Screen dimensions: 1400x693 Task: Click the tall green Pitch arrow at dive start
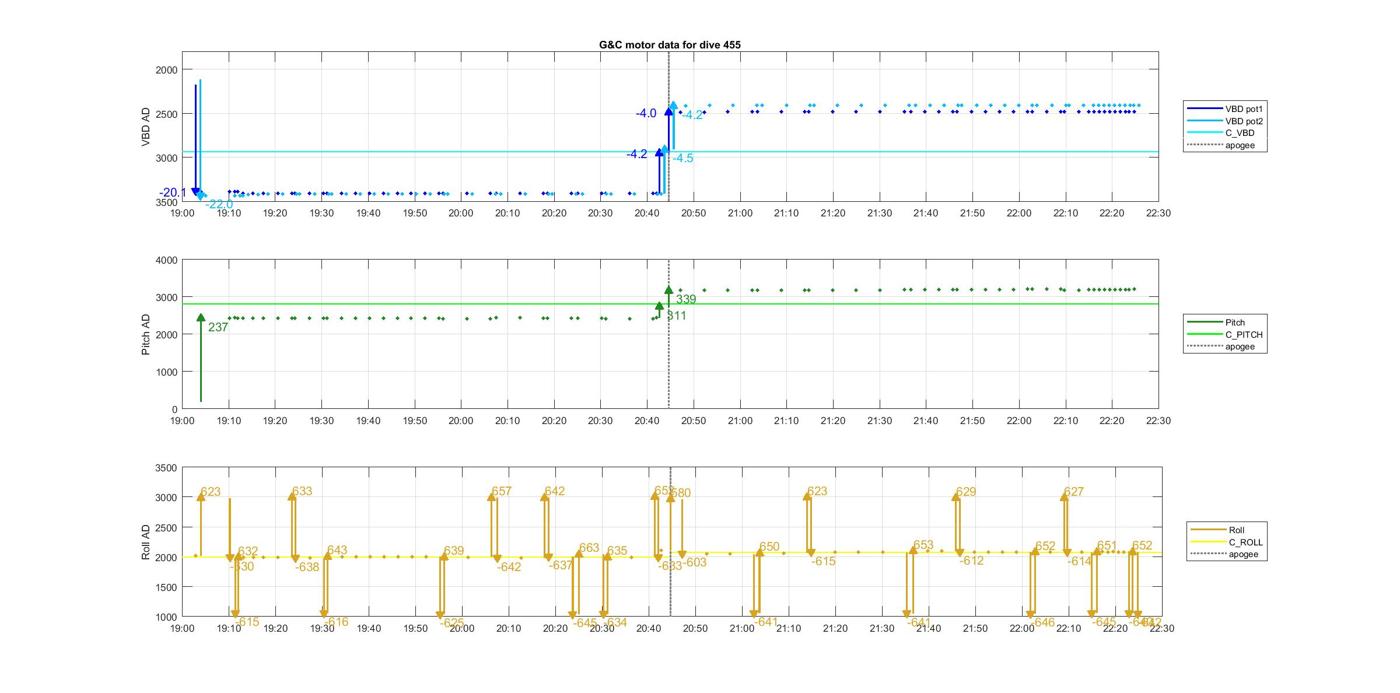[x=201, y=360]
